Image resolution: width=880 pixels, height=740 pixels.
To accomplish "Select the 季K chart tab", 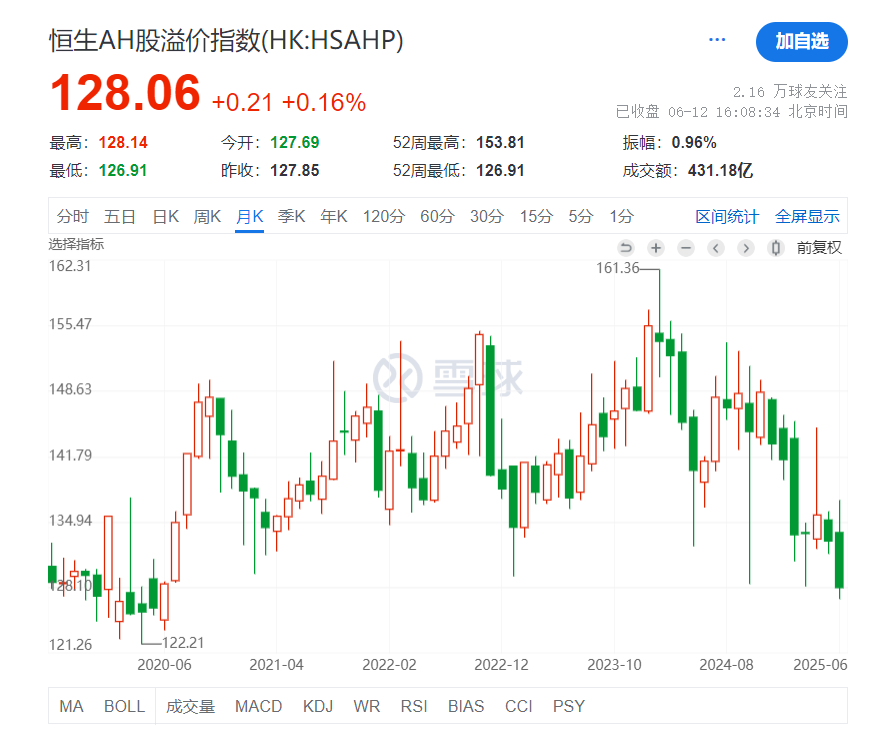I will 291,216.
